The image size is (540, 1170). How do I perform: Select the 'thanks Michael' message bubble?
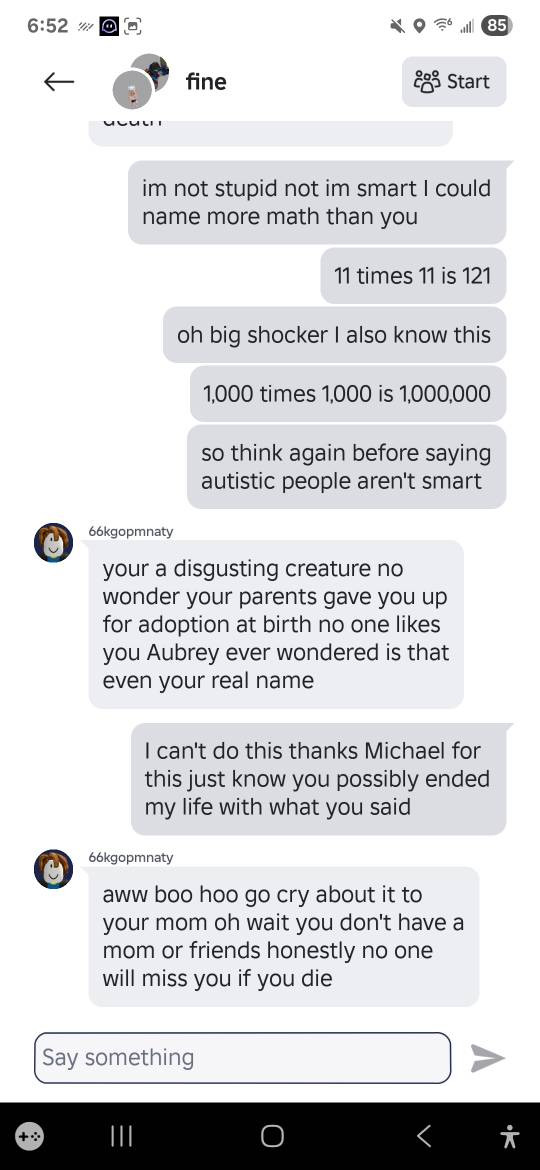tap(318, 778)
